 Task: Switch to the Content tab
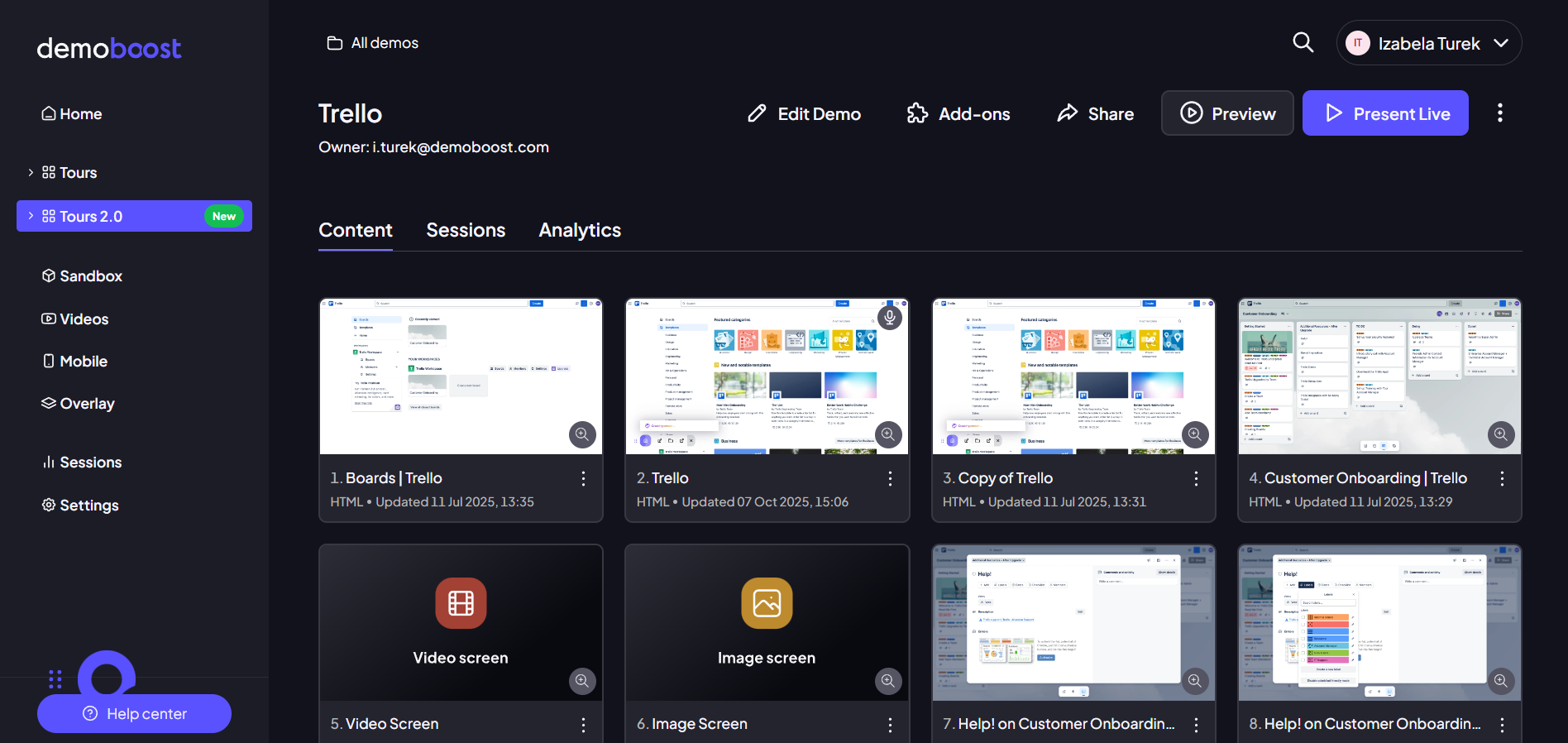tap(356, 230)
